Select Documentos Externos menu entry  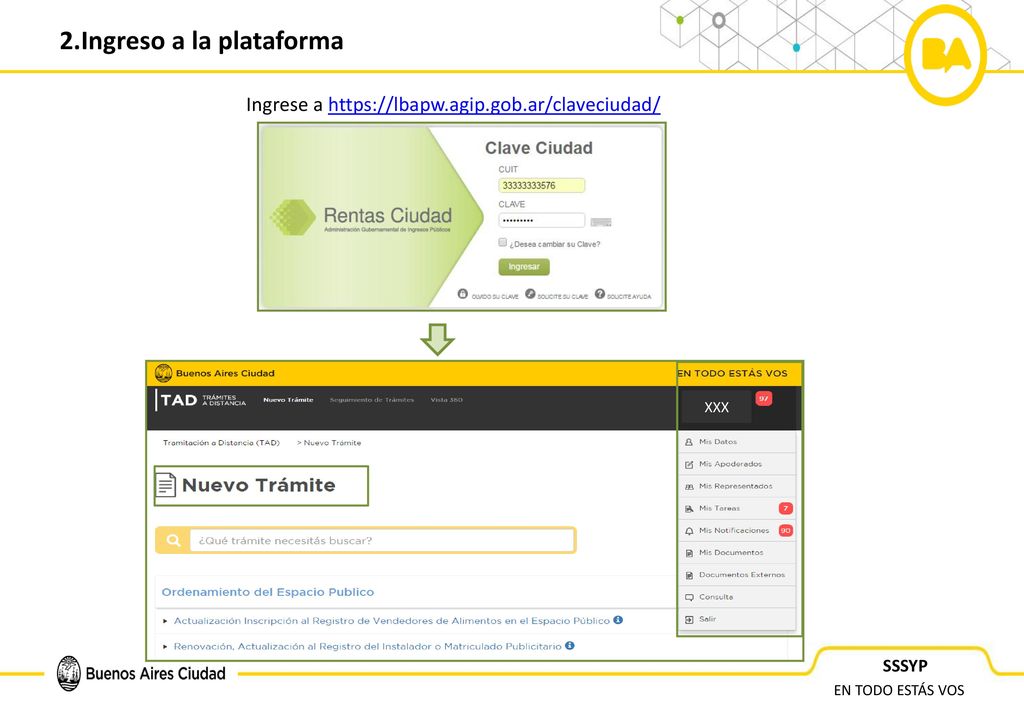tap(737, 575)
